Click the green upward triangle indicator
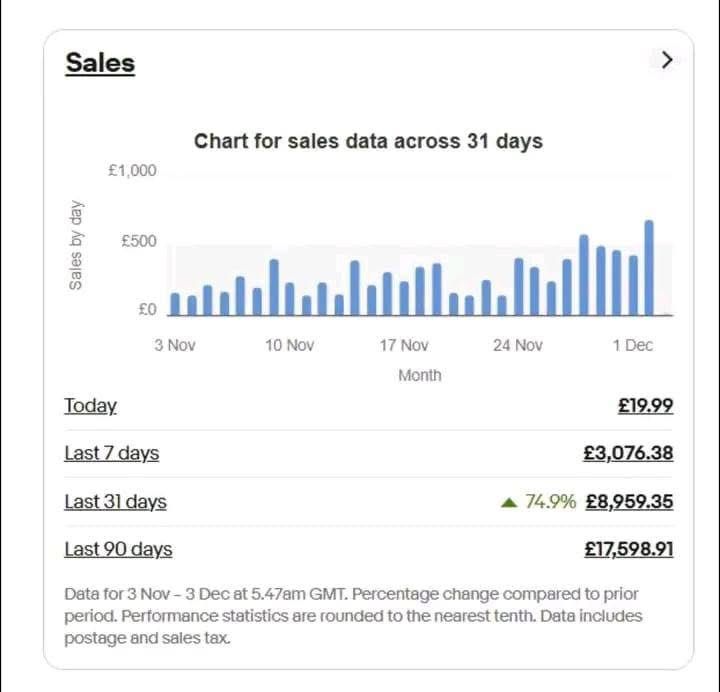720x692 pixels. pyautogui.click(x=509, y=502)
